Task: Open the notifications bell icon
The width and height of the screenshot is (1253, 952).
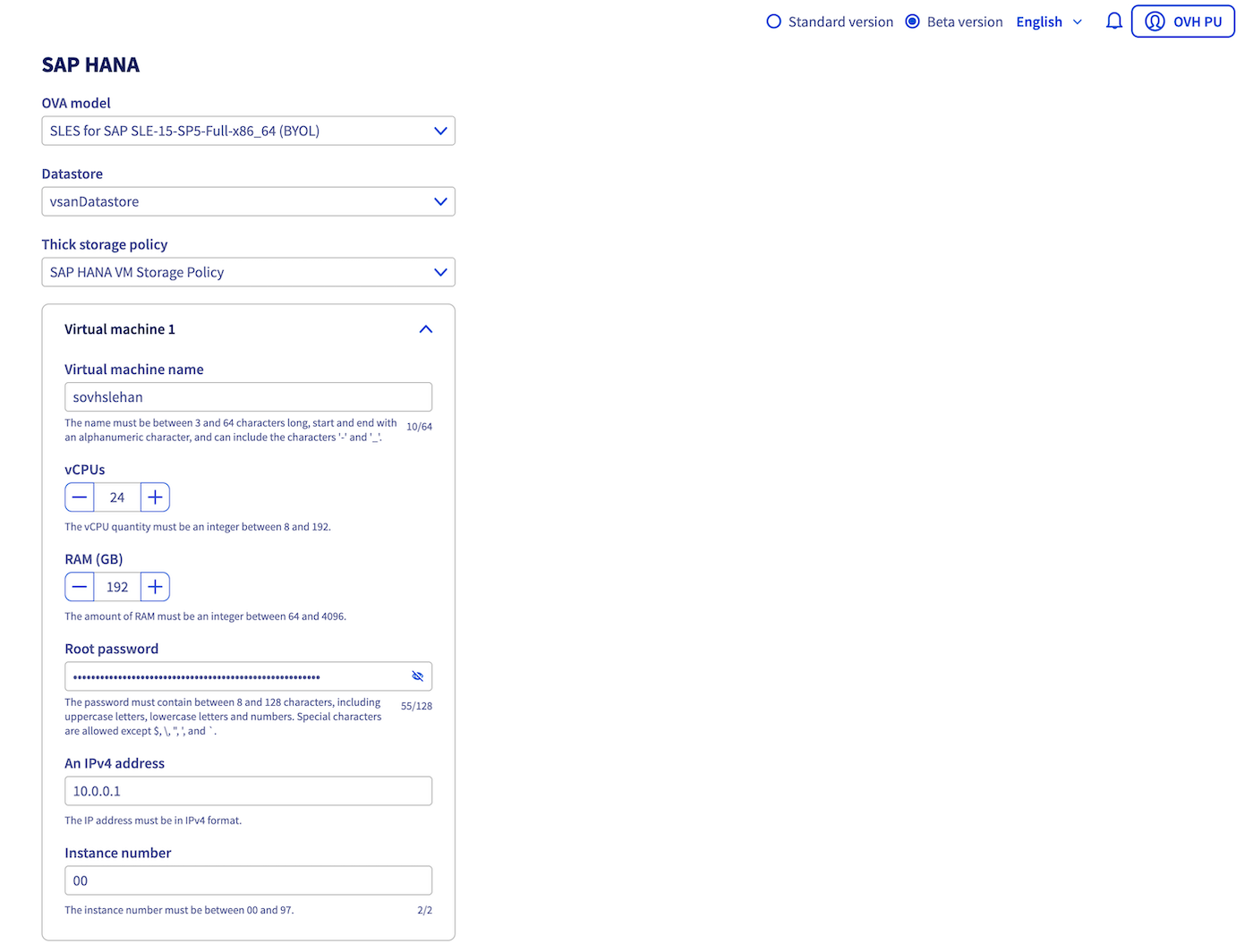Action: click(1113, 21)
